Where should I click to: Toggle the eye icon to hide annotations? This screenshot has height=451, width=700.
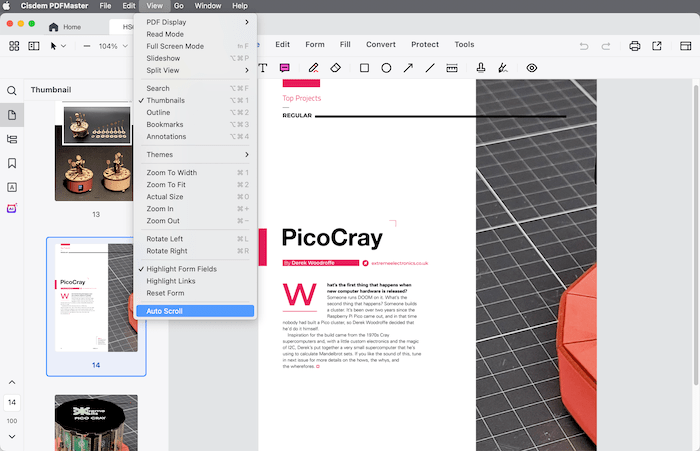tap(532, 68)
